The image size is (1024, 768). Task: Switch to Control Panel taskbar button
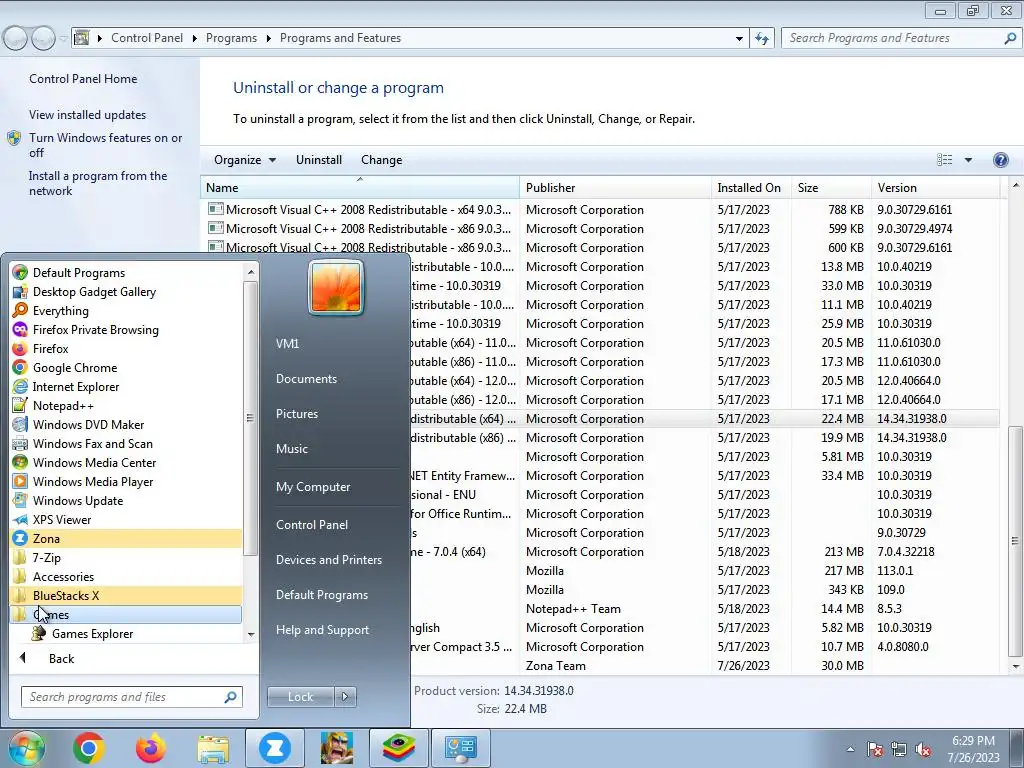coord(461,748)
